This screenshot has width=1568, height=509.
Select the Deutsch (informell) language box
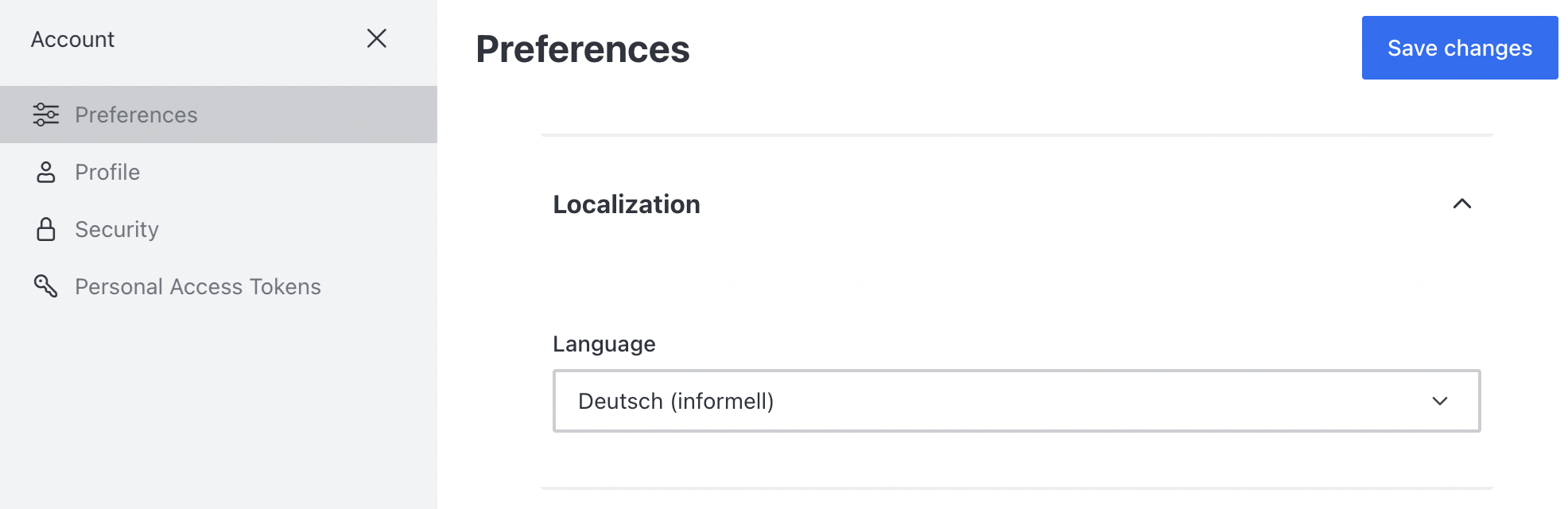click(1016, 401)
